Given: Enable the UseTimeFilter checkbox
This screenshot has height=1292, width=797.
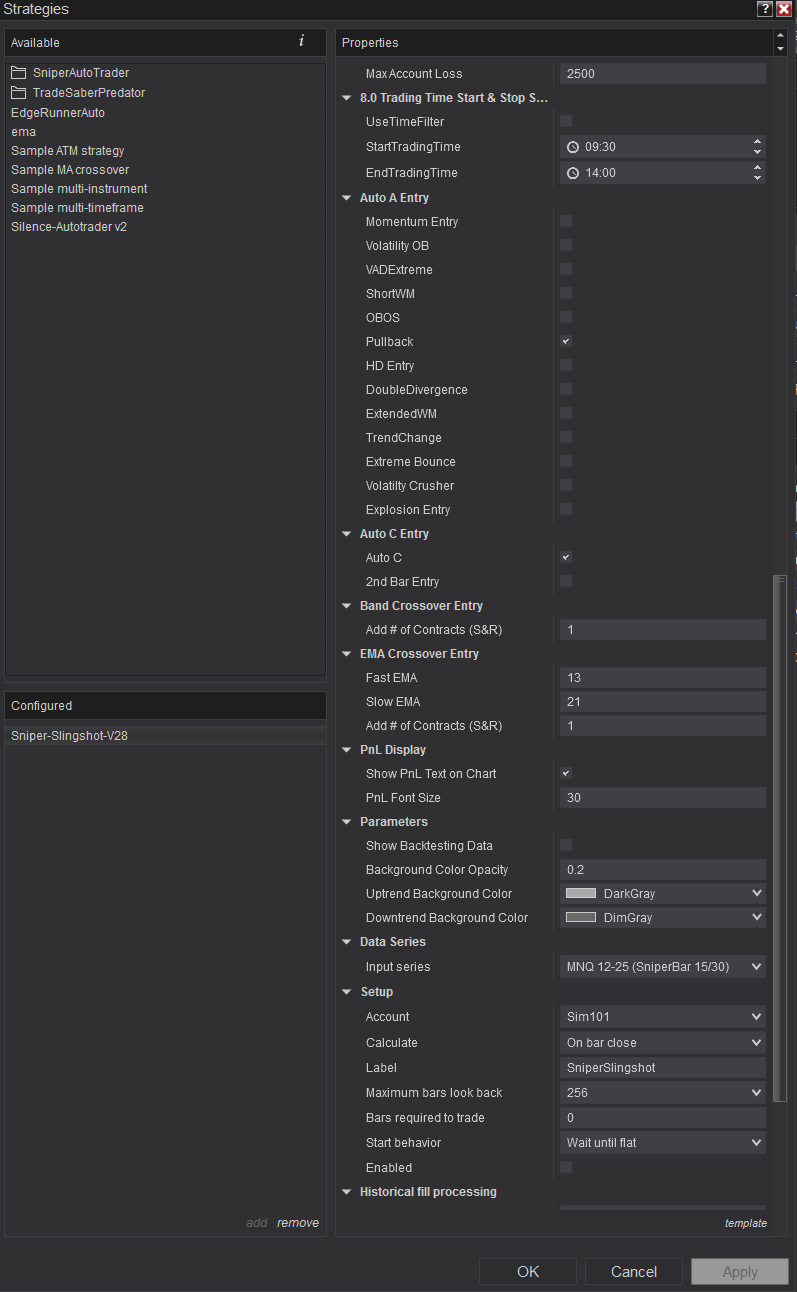Looking at the screenshot, I should coord(566,121).
